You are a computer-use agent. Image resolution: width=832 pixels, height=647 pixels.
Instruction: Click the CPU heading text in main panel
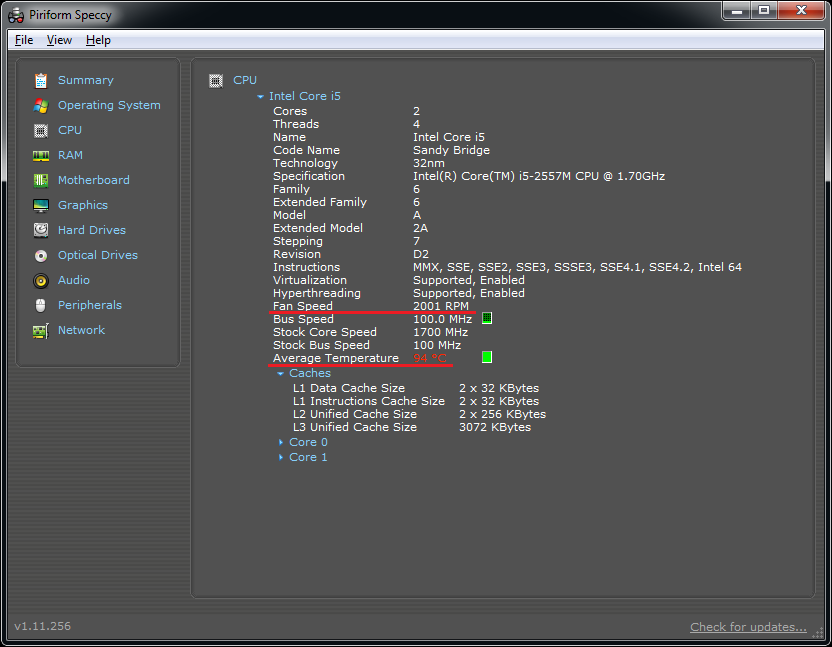click(x=245, y=80)
